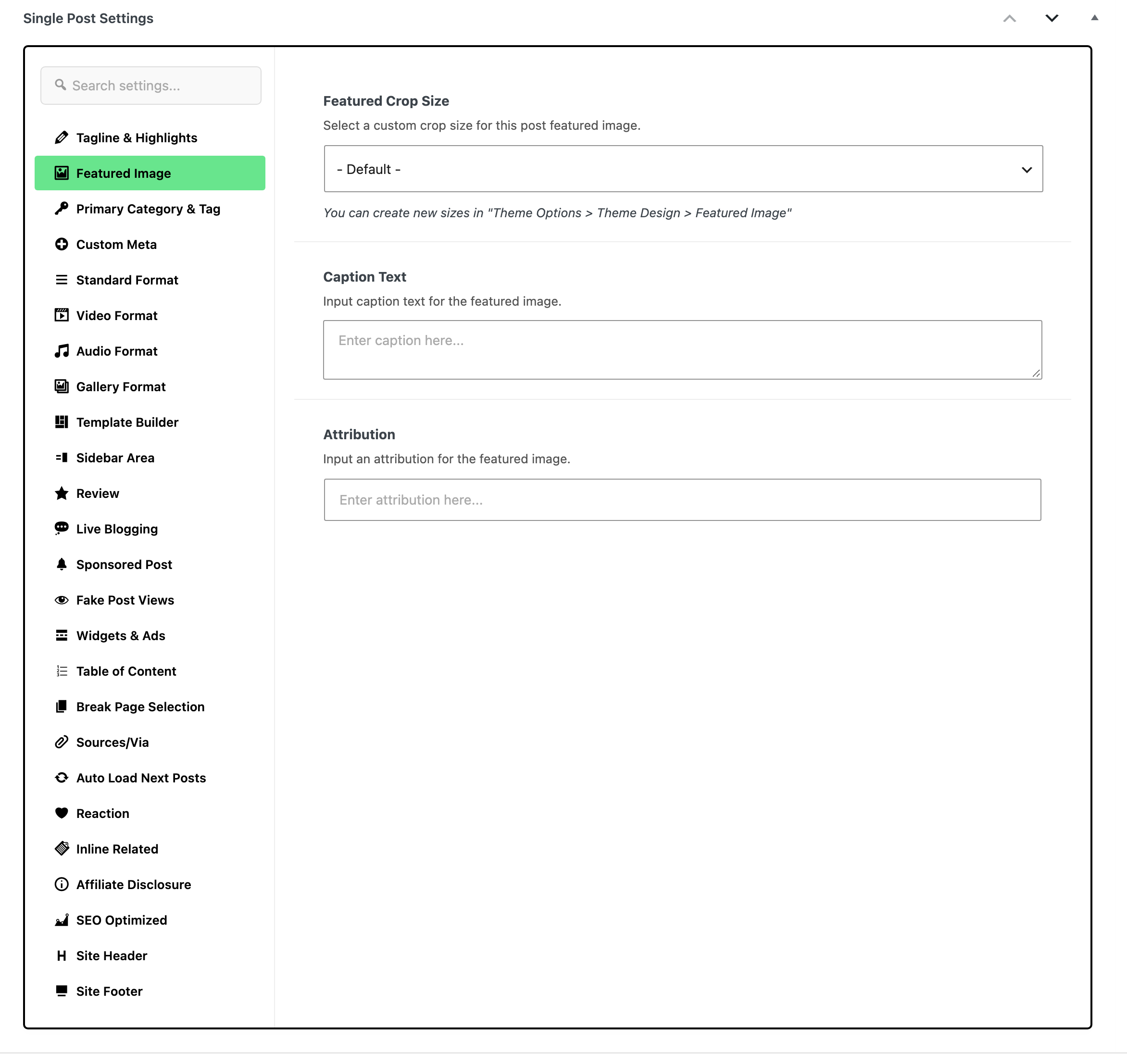This screenshot has height=1064, width=1127.
Task: Click the paperclip icon next to Sources/Via
Action: coord(61,742)
